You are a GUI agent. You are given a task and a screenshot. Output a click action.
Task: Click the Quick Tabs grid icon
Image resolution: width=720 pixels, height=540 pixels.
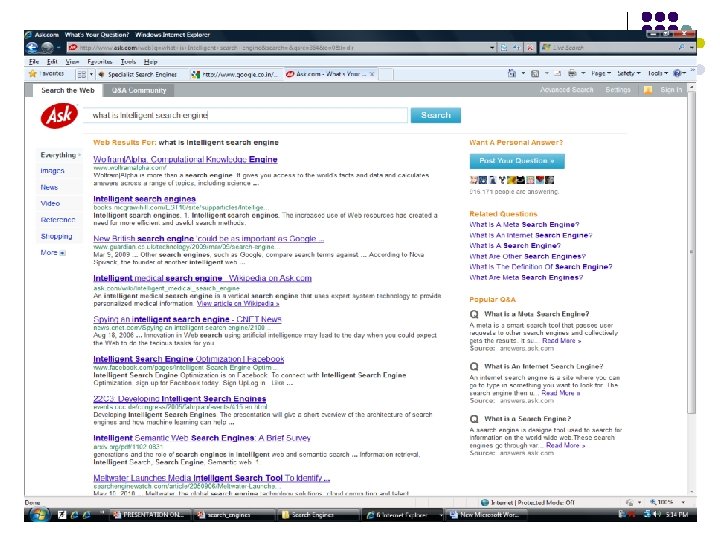pos(82,74)
